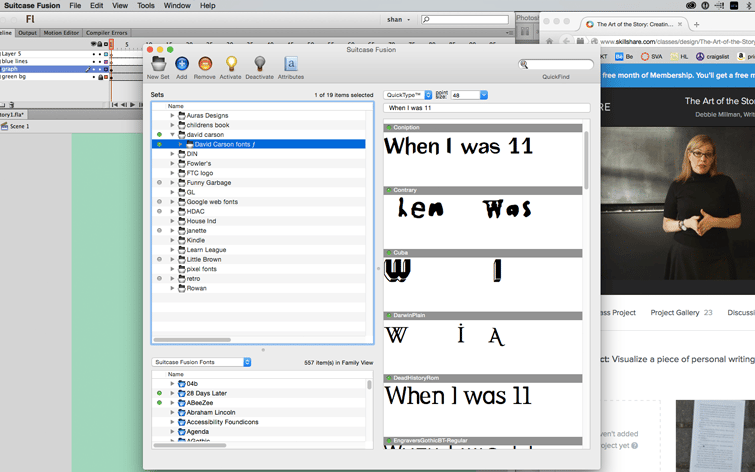Open the Window menu
Viewport: 755px width, 472px height.
pos(177,5)
